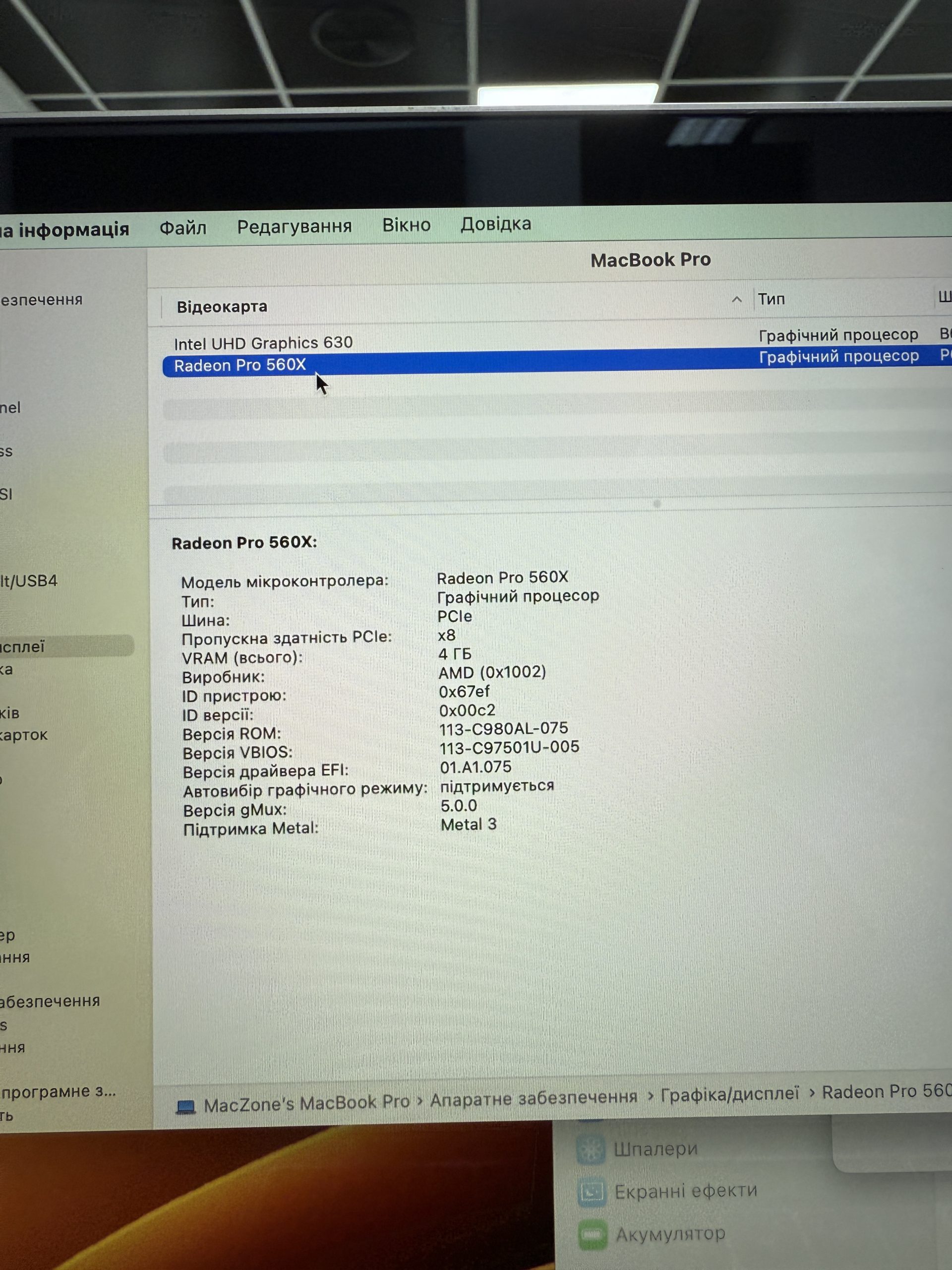Open the app menu ending in інформація

(x=64, y=230)
